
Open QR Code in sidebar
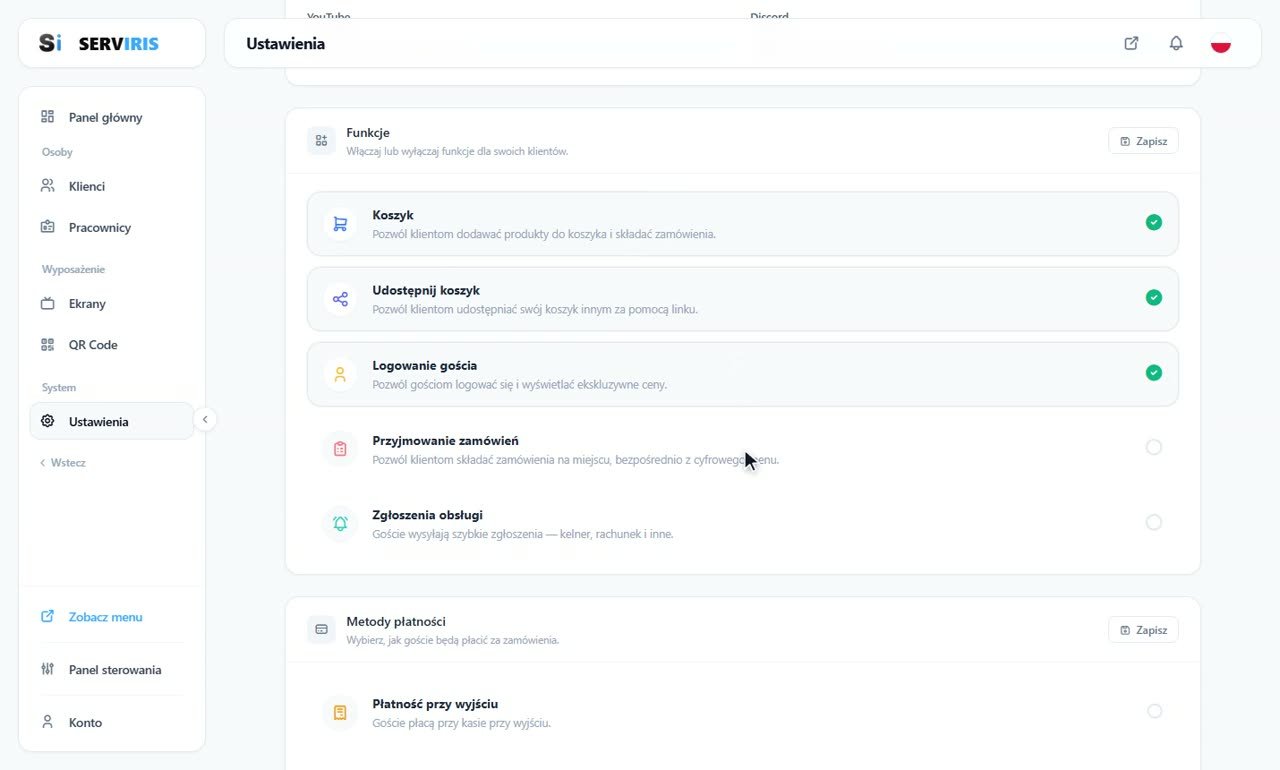(111, 345)
